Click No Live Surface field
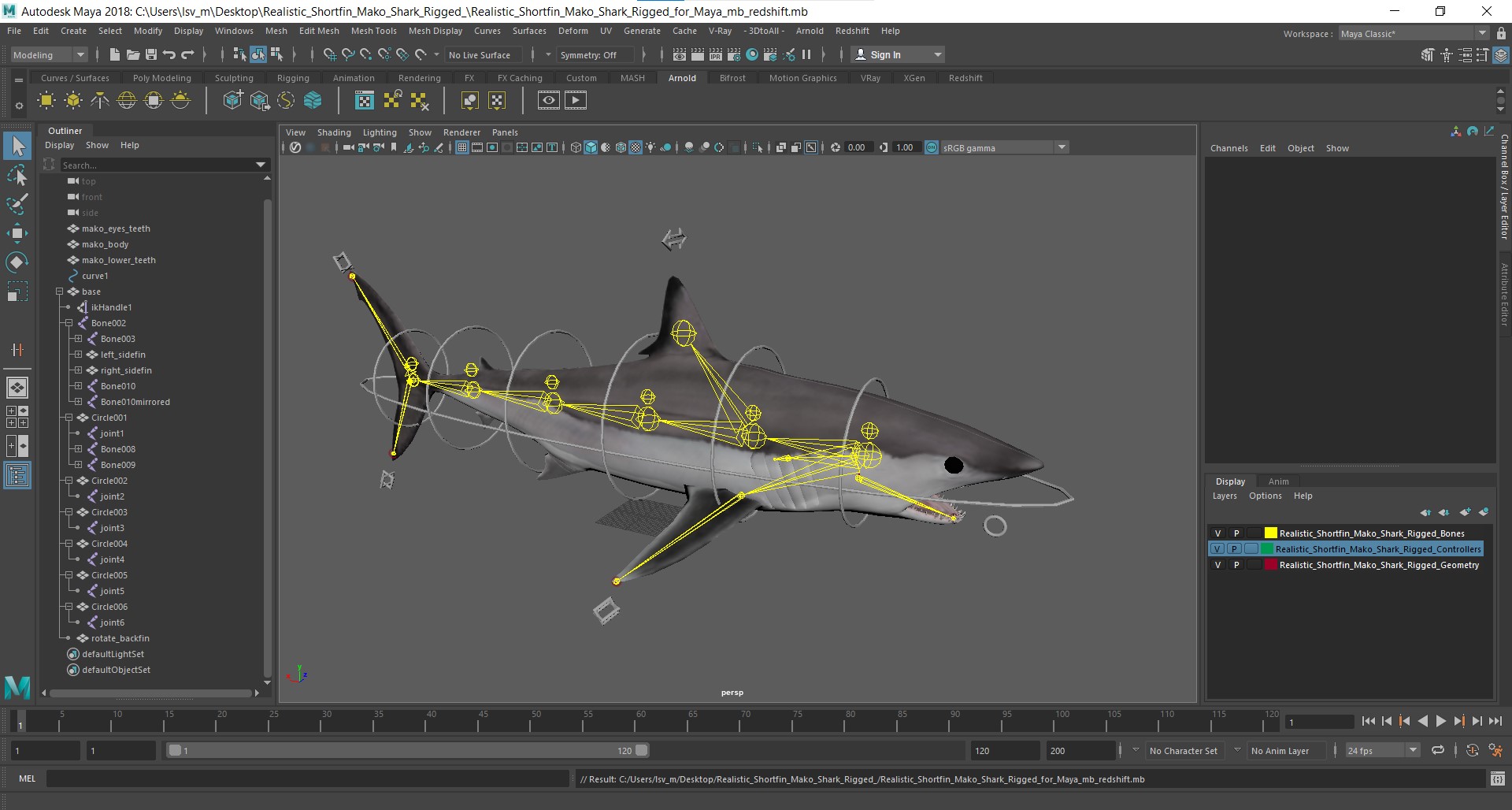This screenshot has width=1512, height=810. (x=484, y=55)
